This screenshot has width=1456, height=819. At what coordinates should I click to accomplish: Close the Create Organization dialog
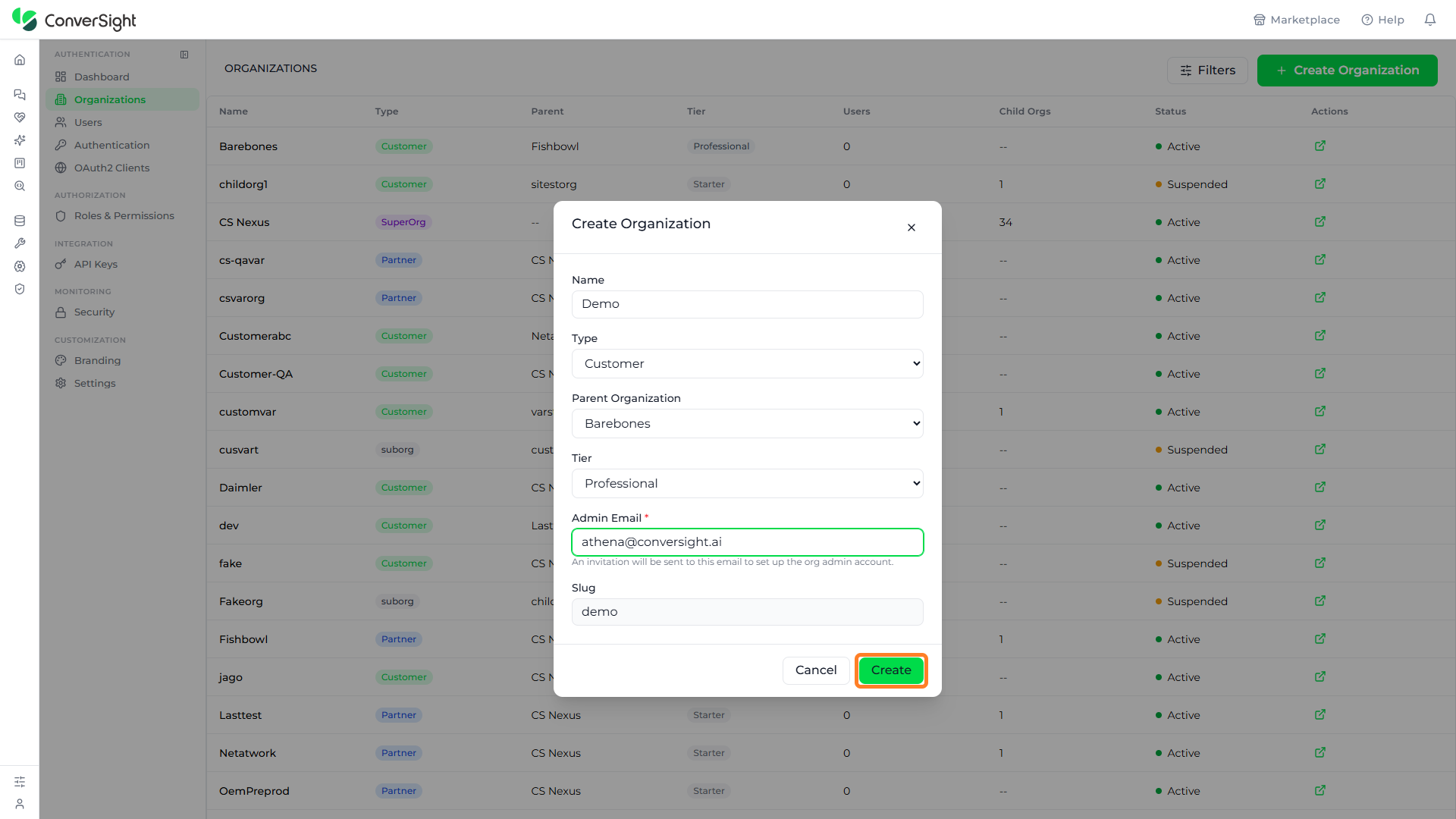(x=912, y=227)
